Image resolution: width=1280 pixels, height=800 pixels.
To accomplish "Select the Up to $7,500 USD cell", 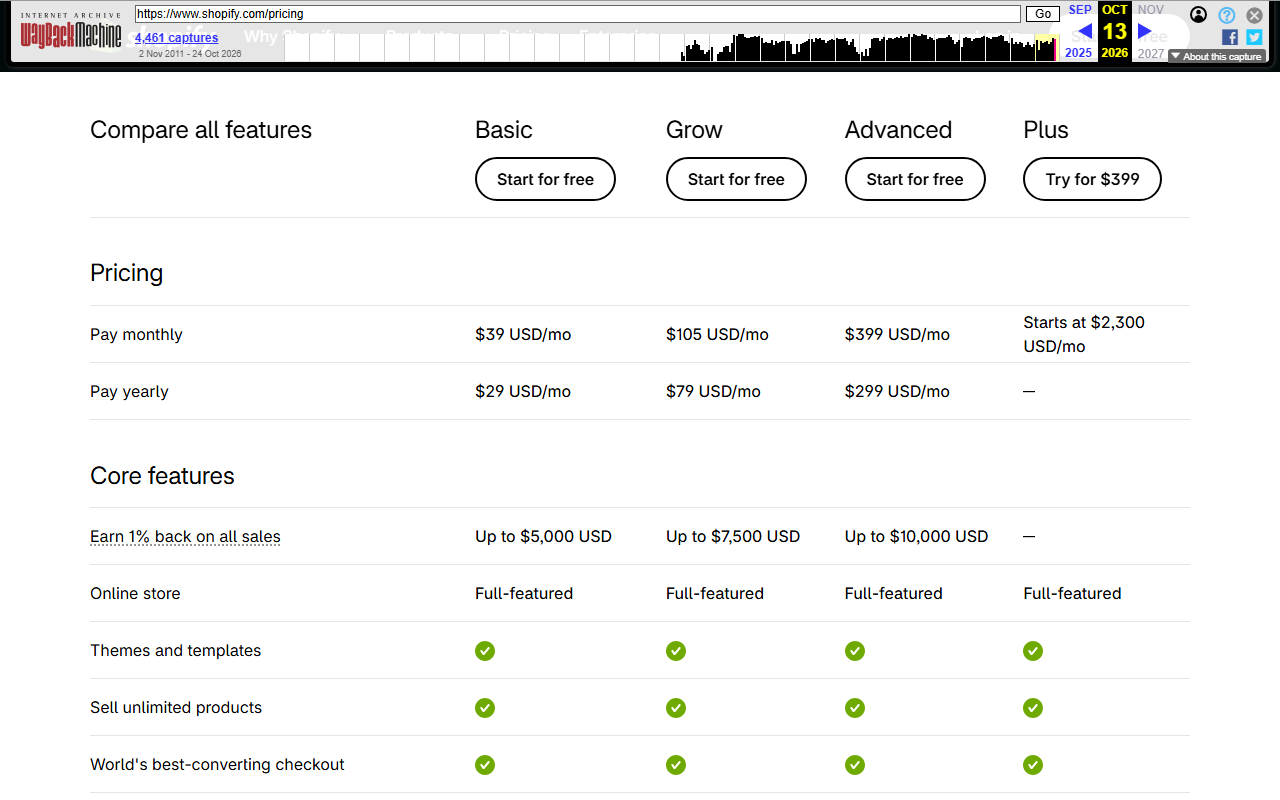I will point(733,536).
